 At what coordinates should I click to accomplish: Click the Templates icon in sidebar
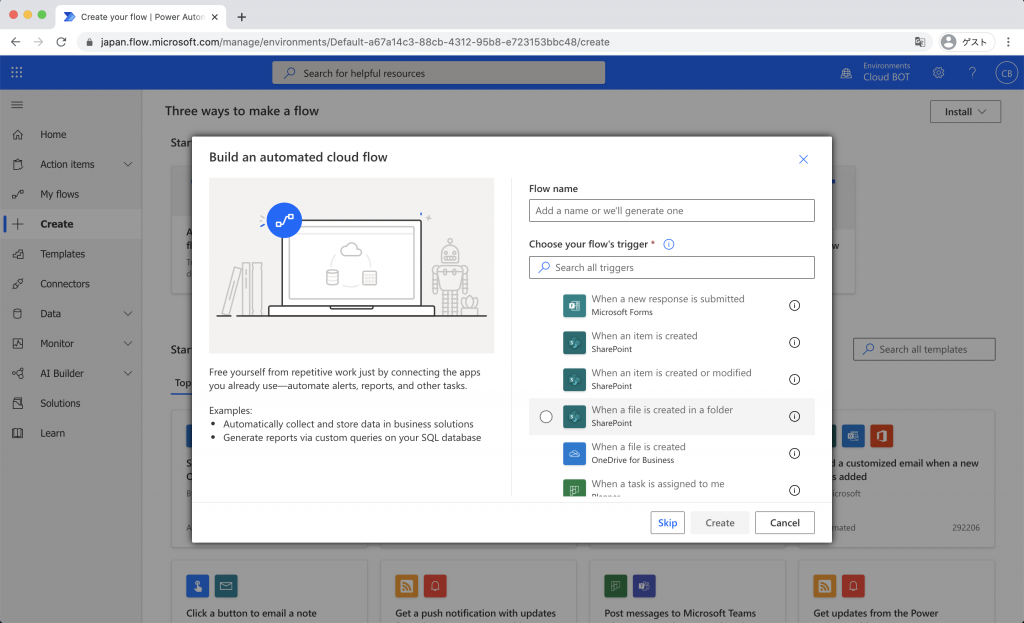(18, 254)
